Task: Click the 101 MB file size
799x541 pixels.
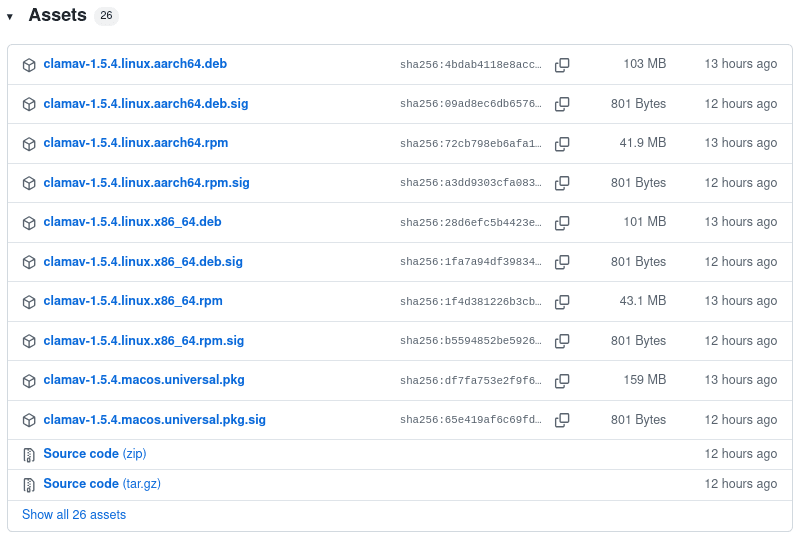Action: [645, 222]
